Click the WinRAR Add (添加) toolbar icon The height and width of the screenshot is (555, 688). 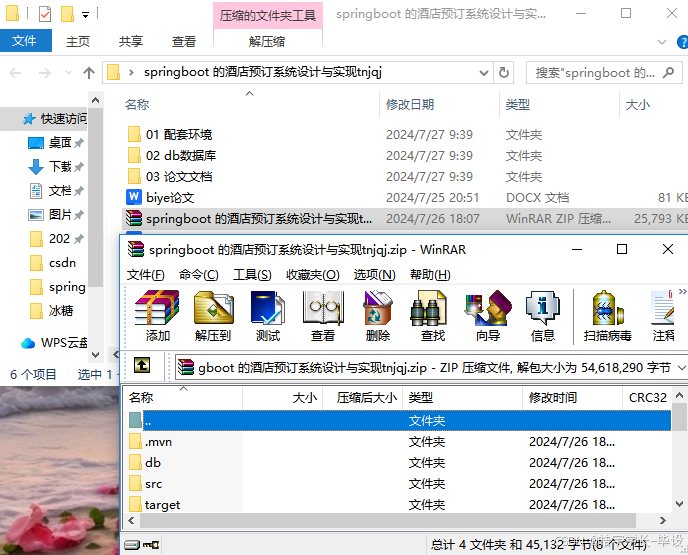point(157,315)
